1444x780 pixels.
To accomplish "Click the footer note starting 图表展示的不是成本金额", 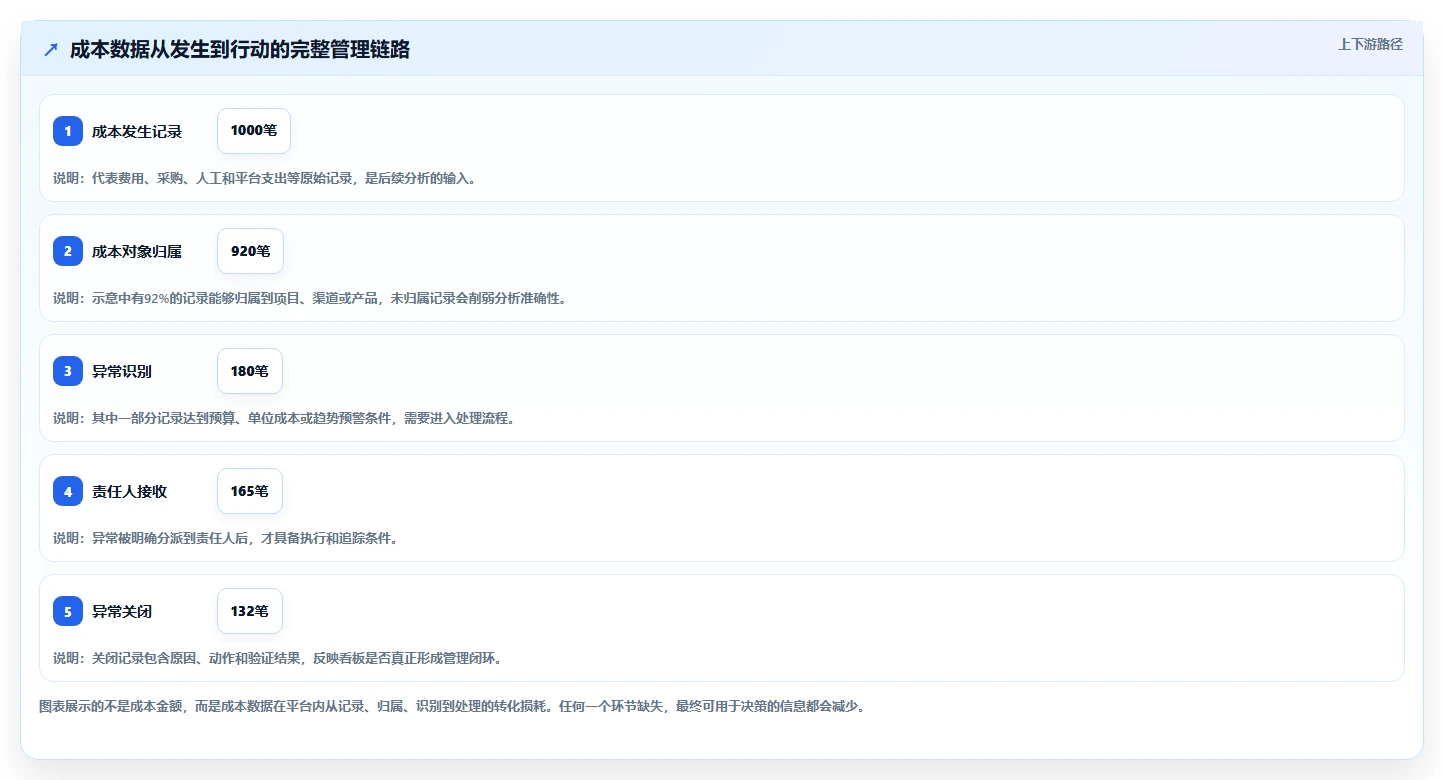I will pos(452,706).
